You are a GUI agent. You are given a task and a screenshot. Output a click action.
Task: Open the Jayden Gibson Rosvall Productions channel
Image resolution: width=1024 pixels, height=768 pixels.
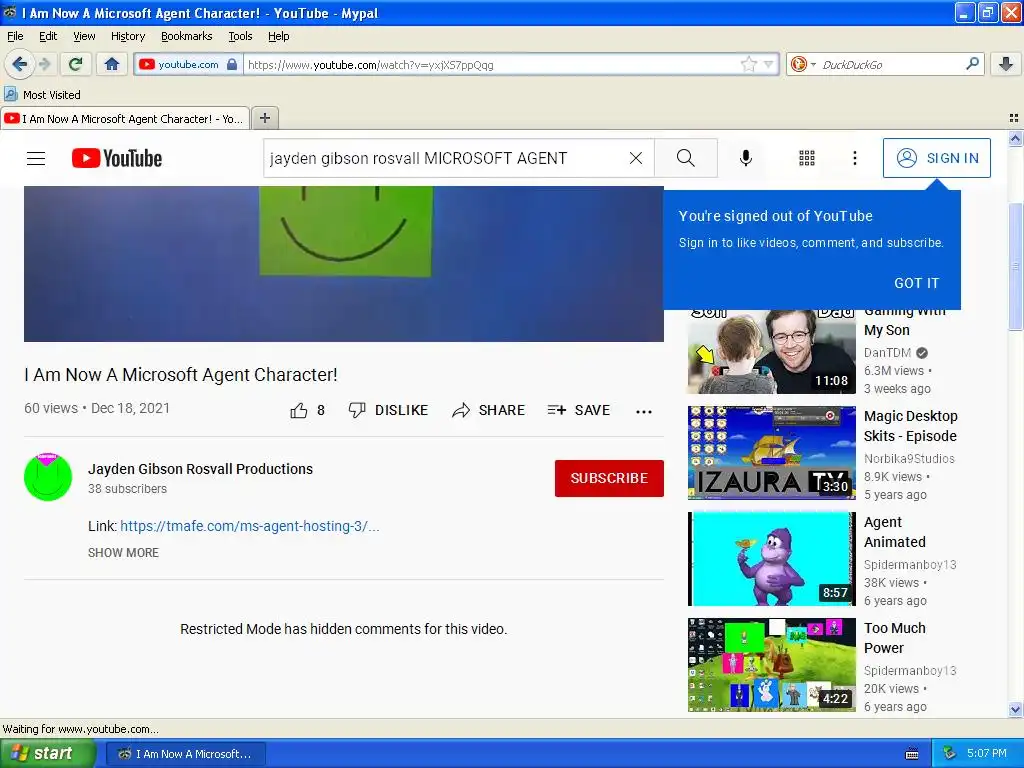click(200, 469)
